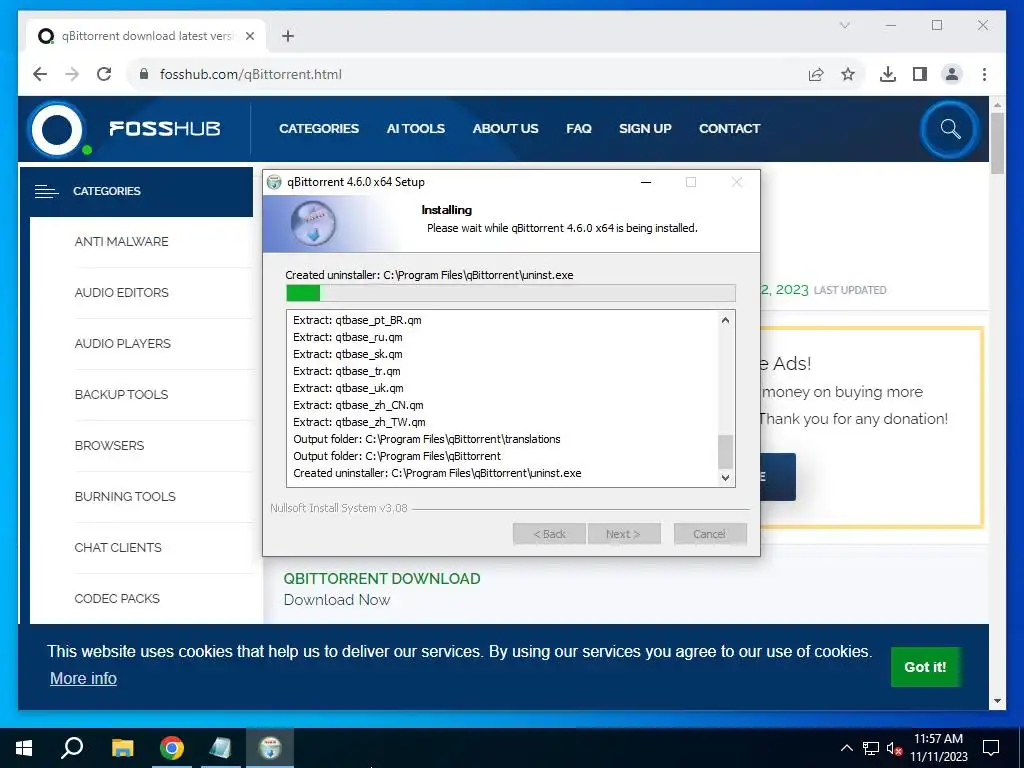
Task: Open File Explorer from taskbar
Action: [122, 748]
